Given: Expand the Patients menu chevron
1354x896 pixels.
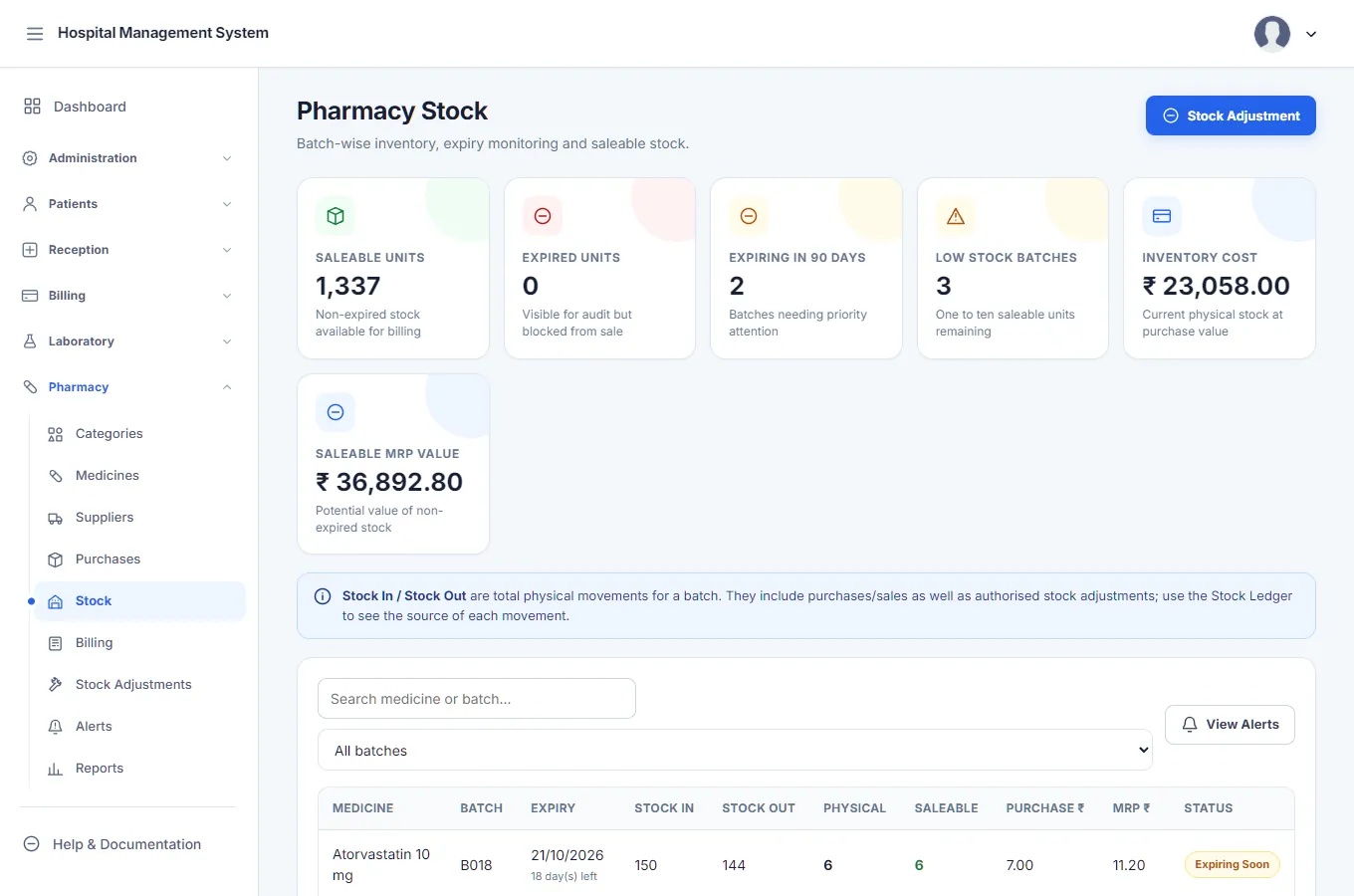Looking at the screenshot, I should pyautogui.click(x=227, y=204).
